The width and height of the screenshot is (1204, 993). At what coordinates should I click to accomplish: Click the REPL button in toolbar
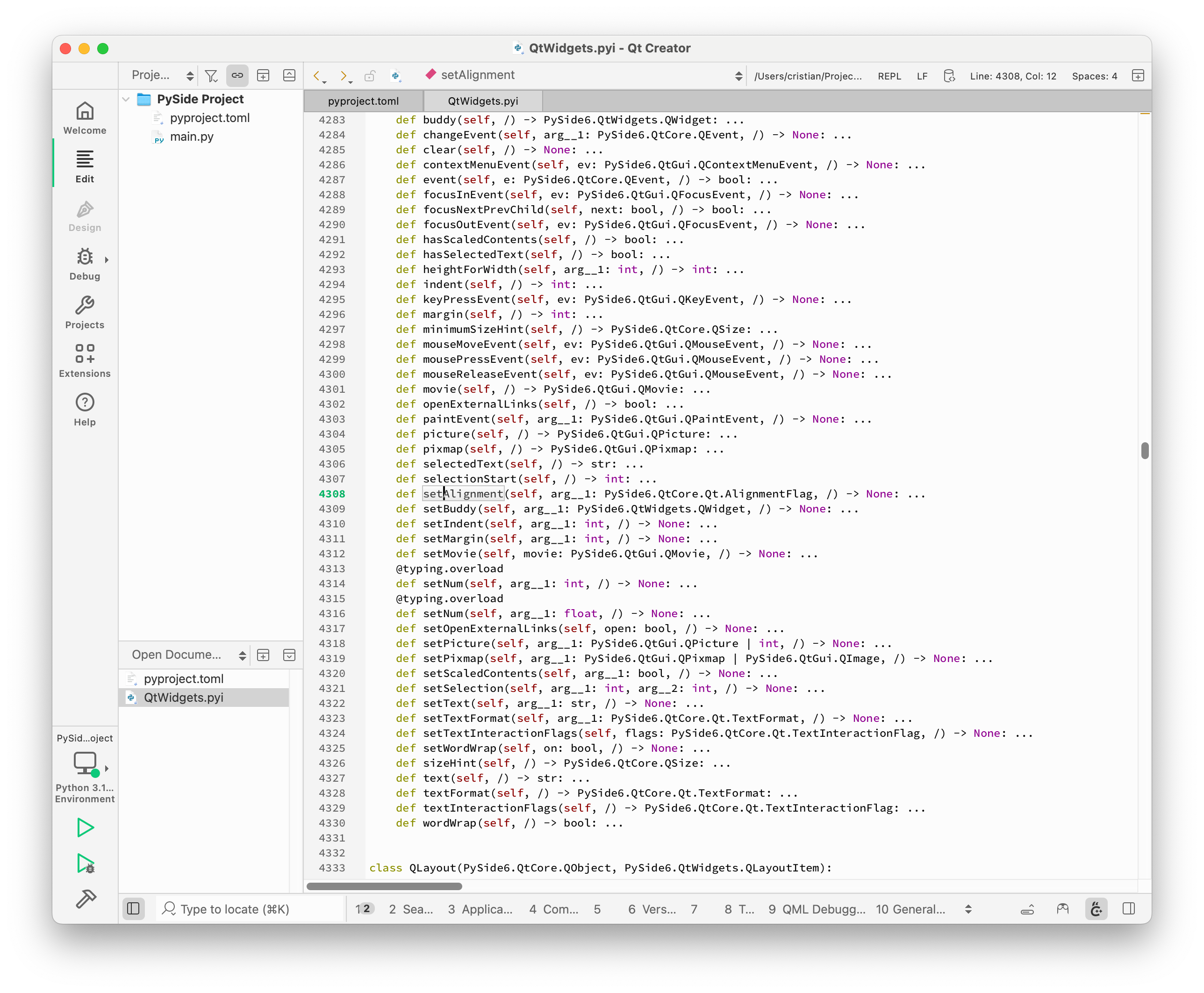889,76
